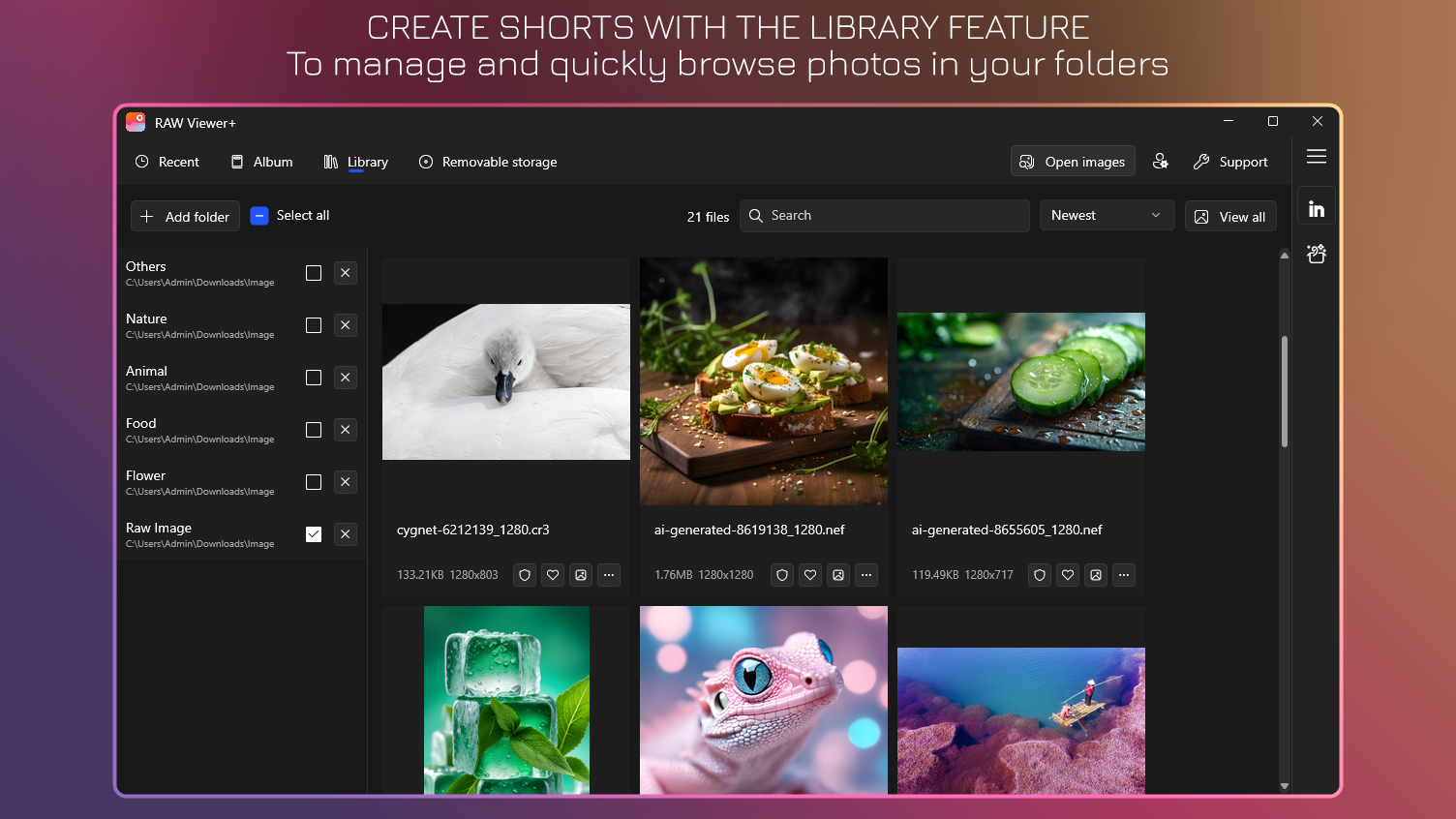Image resolution: width=1456 pixels, height=819 pixels.
Task: Check the Others folder checkbox
Action: (314, 273)
